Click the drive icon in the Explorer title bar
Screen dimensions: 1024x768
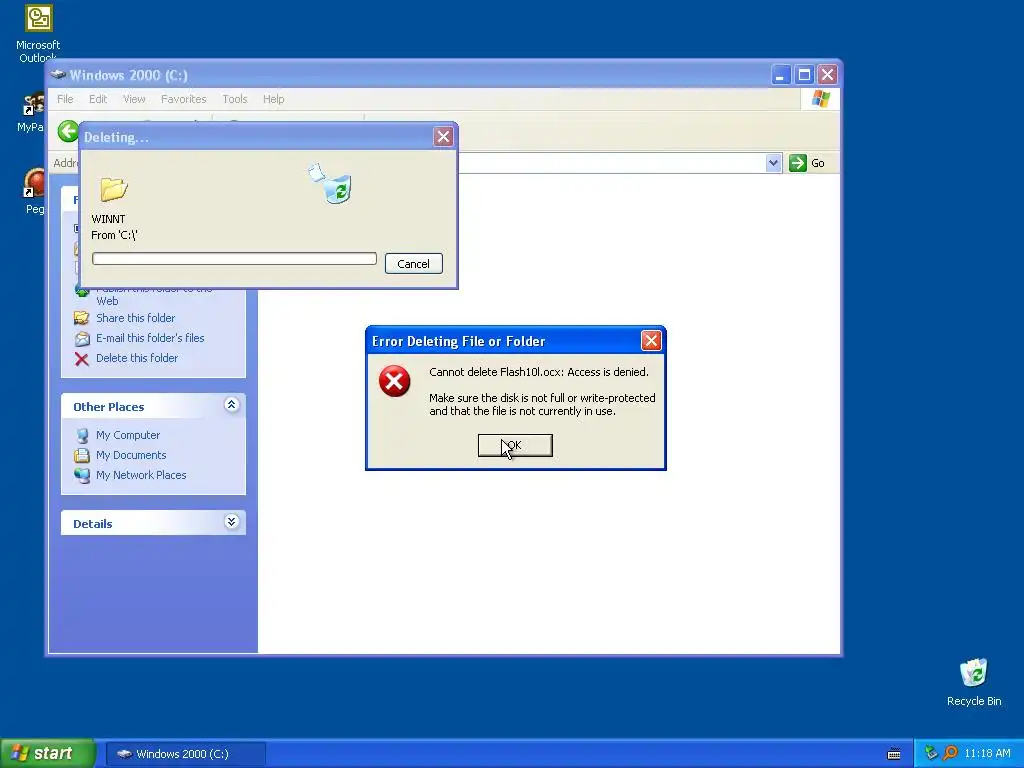point(58,74)
